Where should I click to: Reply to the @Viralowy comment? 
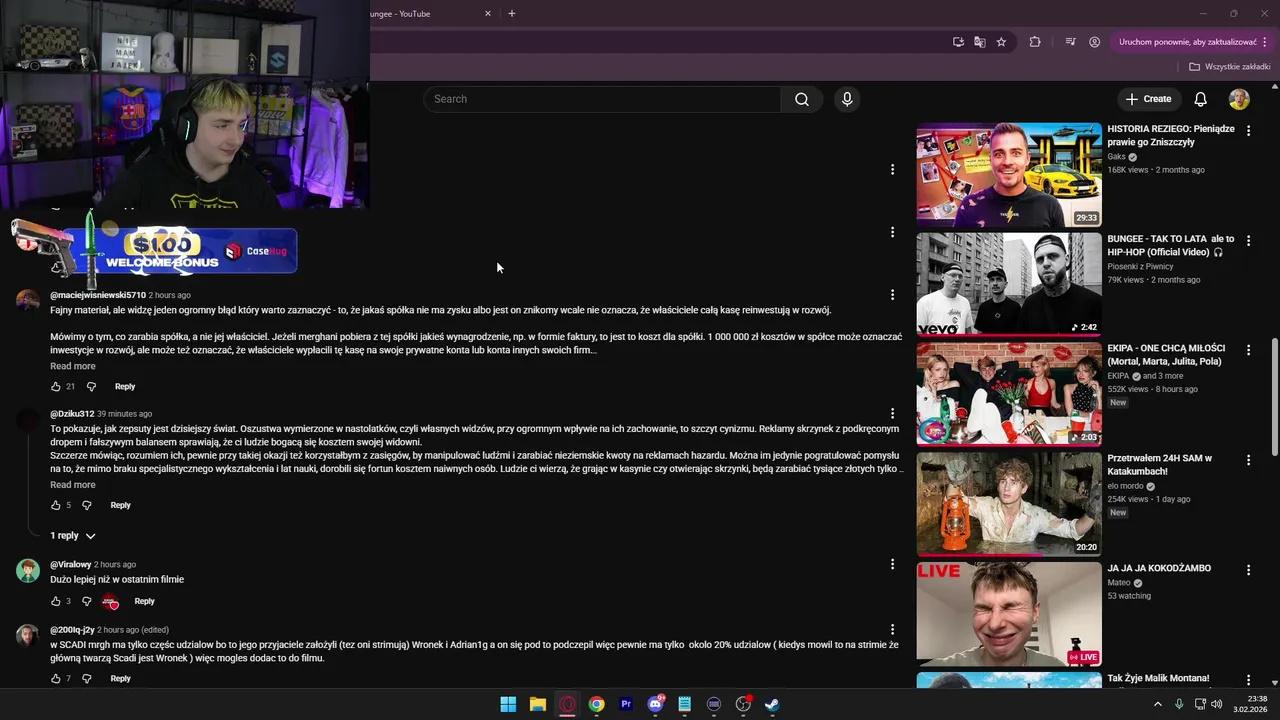click(144, 601)
